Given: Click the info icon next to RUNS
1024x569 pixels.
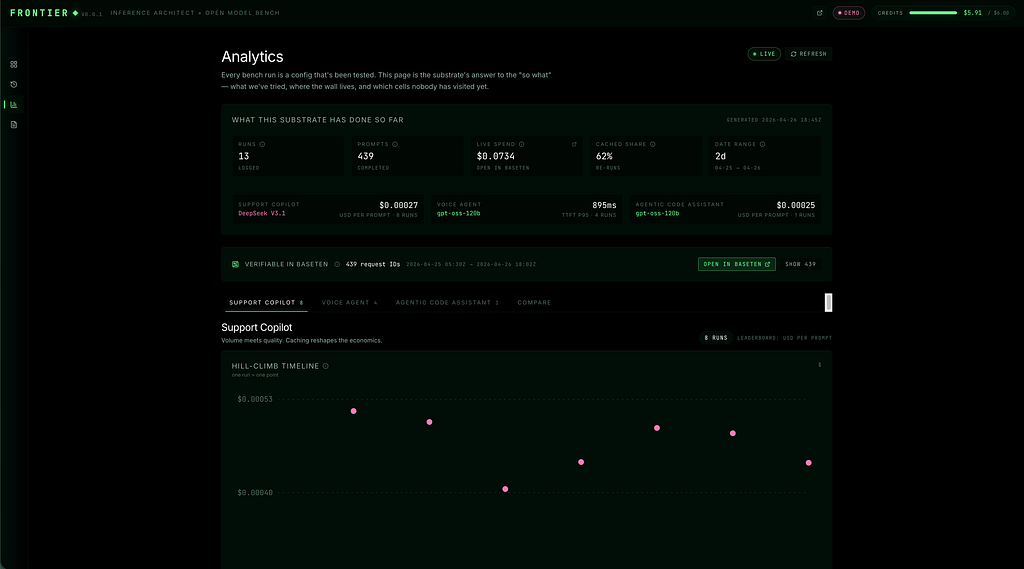Looking at the screenshot, I should (263, 144).
